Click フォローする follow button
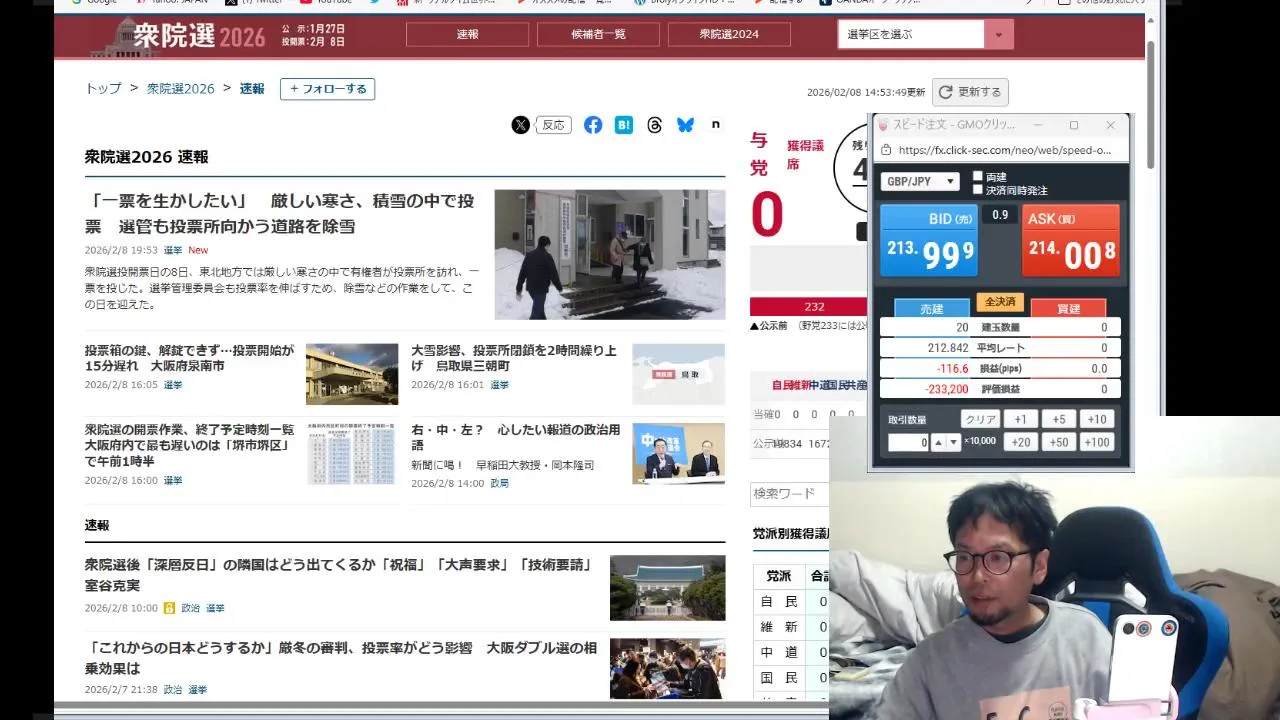The width and height of the screenshot is (1280, 720). pos(327,89)
